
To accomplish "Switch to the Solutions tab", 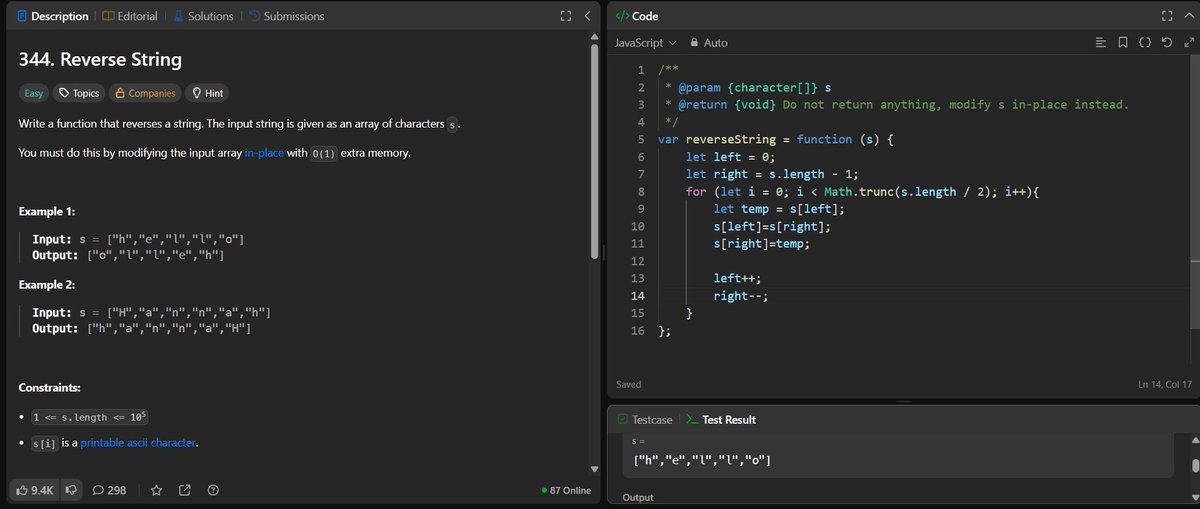I will 202,16.
